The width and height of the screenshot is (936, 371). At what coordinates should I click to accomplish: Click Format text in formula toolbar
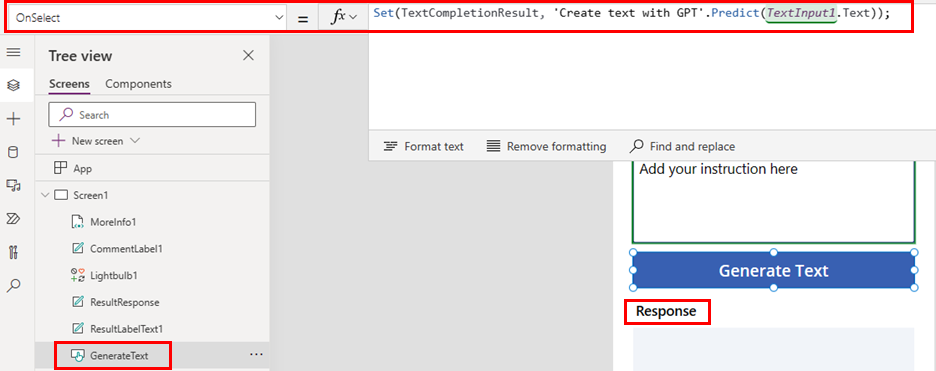424,146
